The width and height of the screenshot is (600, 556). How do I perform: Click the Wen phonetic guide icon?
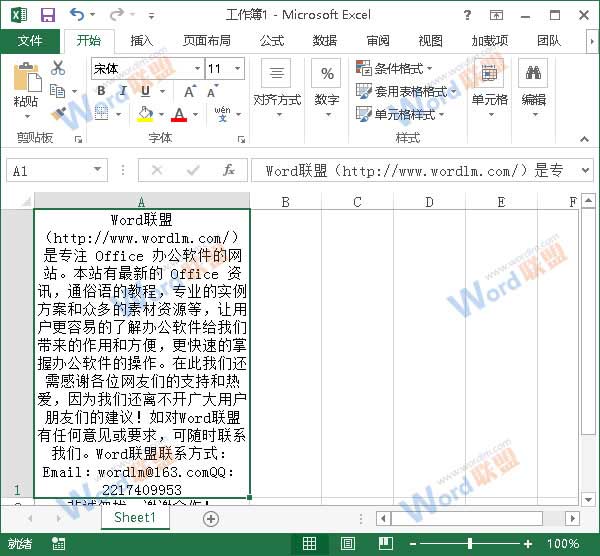pos(222,114)
